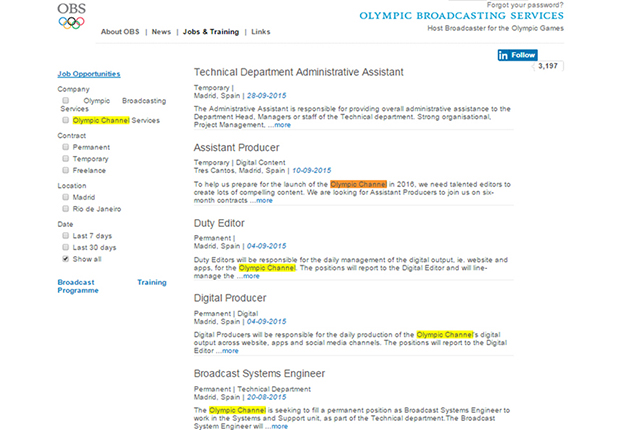Screen dimensions: 625x430
Task: Uncheck the Show all date checkbox
Action: (66, 259)
